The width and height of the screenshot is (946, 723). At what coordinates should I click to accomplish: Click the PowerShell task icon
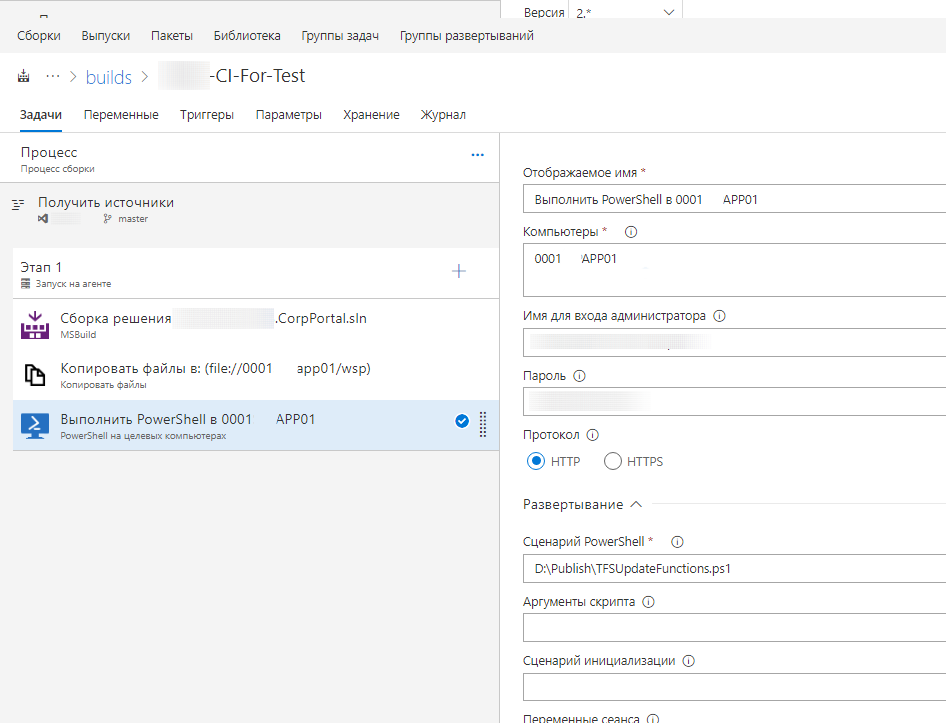[35, 425]
